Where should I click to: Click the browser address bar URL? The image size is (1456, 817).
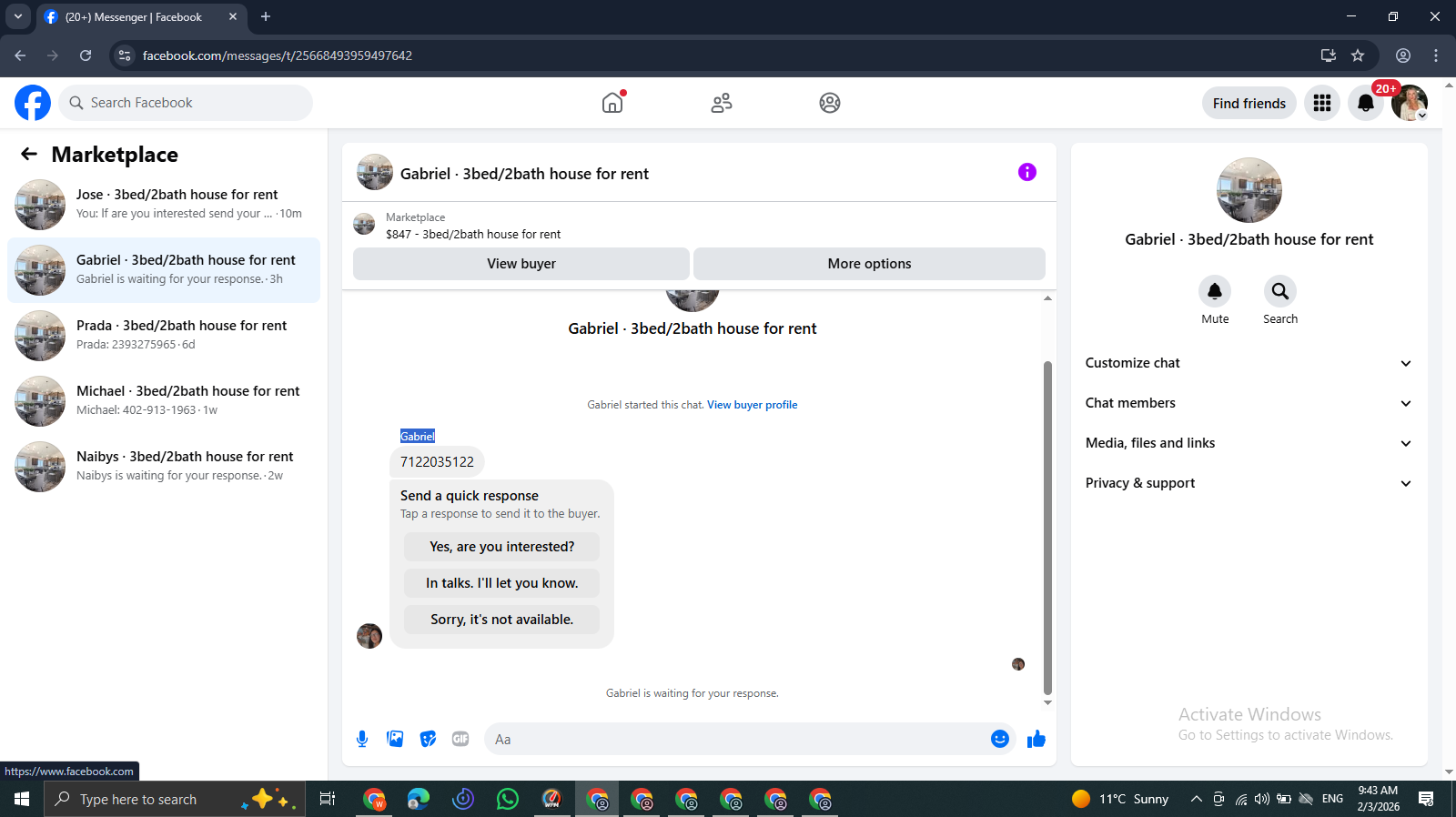pos(278,55)
